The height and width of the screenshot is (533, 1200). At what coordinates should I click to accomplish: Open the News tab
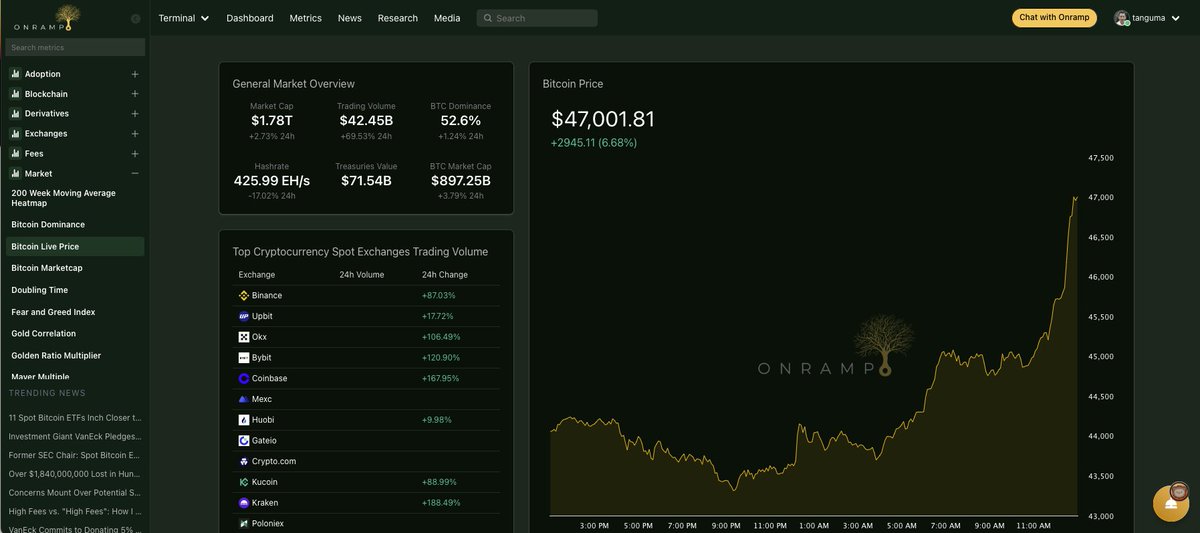350,18
